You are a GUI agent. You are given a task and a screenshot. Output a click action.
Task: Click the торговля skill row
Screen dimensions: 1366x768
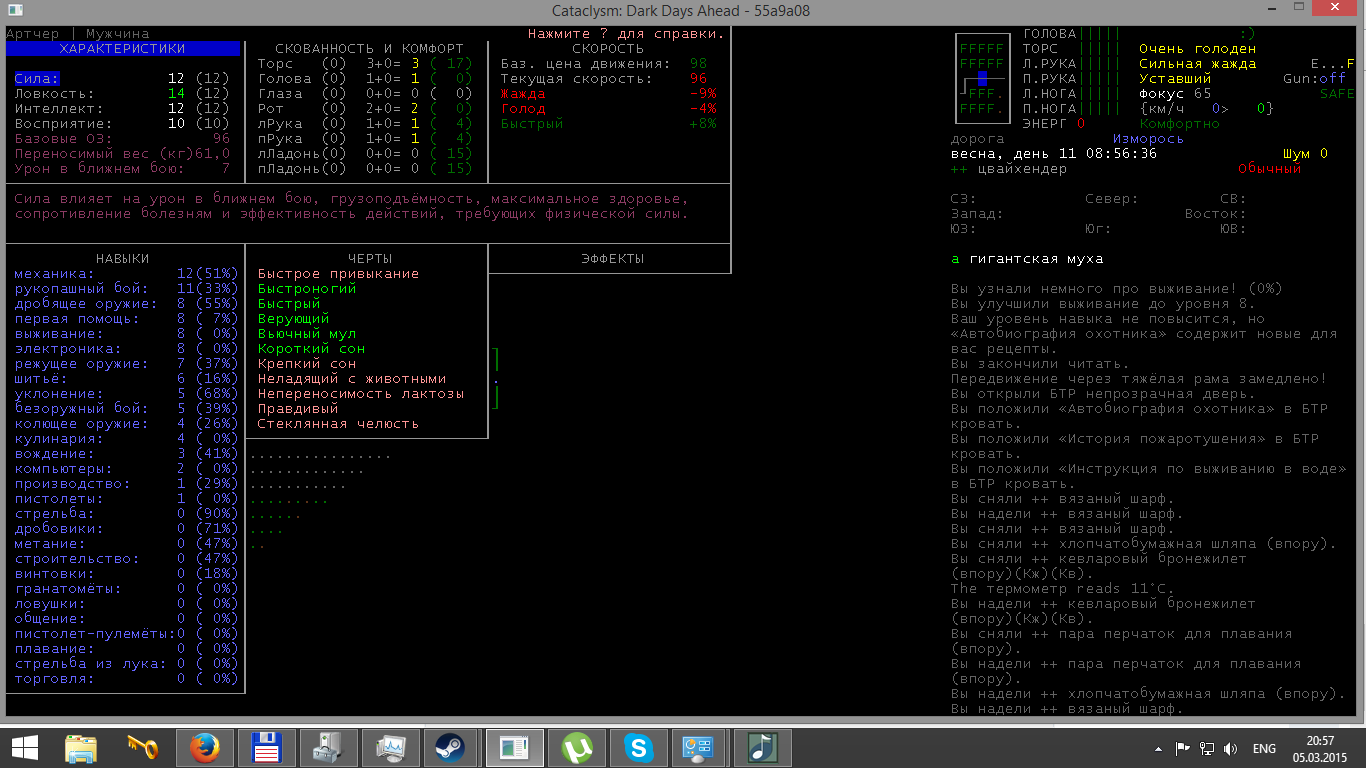[126, 678]
